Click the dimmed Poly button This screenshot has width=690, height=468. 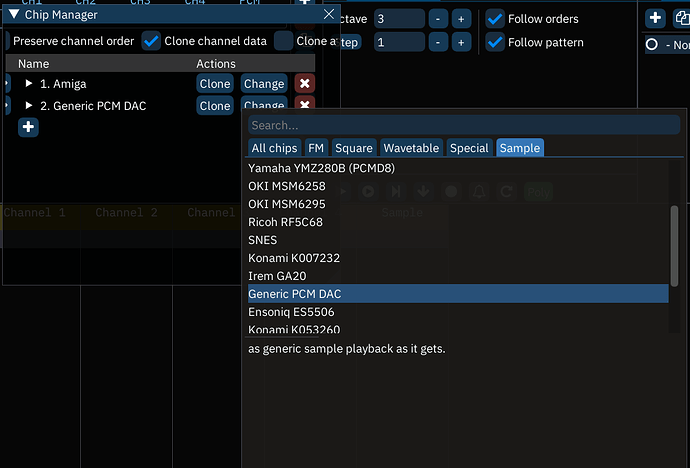[x=539, y=192]
